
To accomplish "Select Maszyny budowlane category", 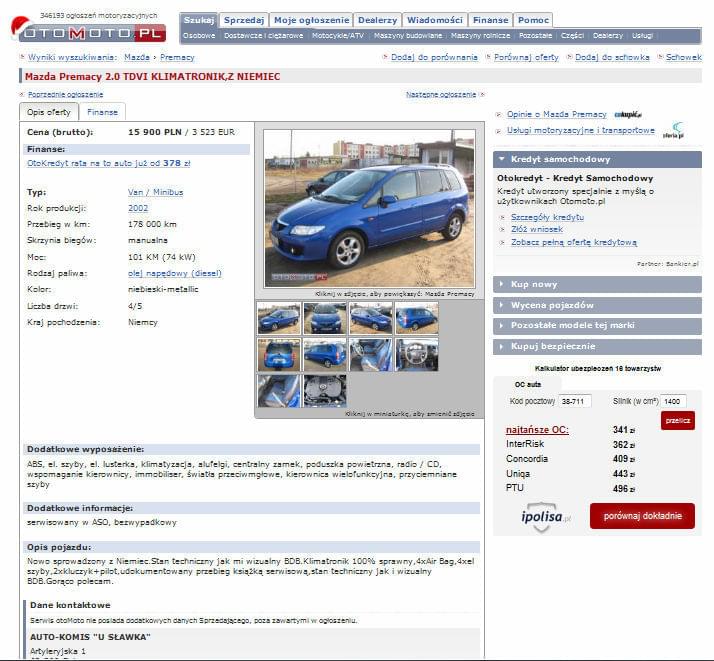I will pos(408,36).
